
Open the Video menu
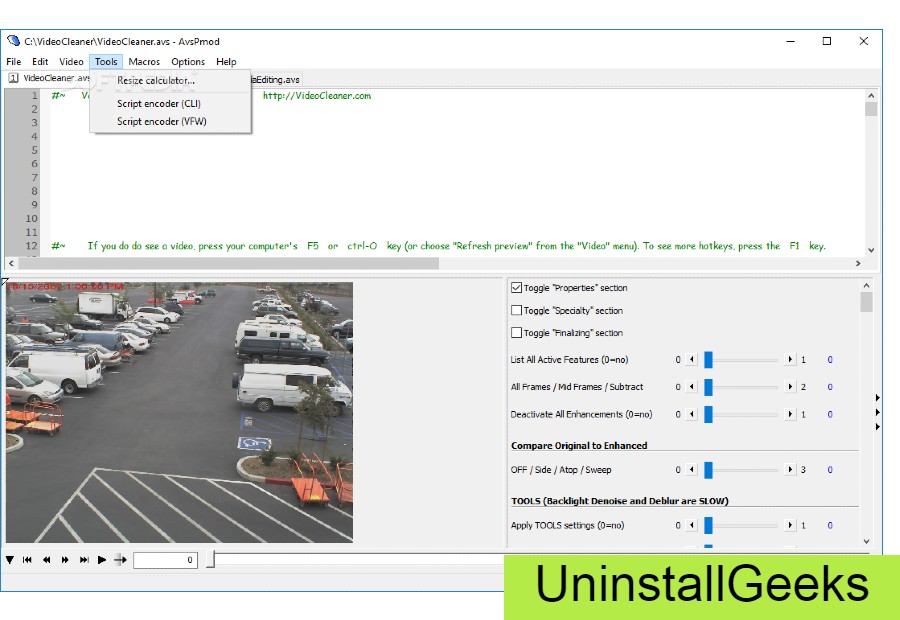71,61
